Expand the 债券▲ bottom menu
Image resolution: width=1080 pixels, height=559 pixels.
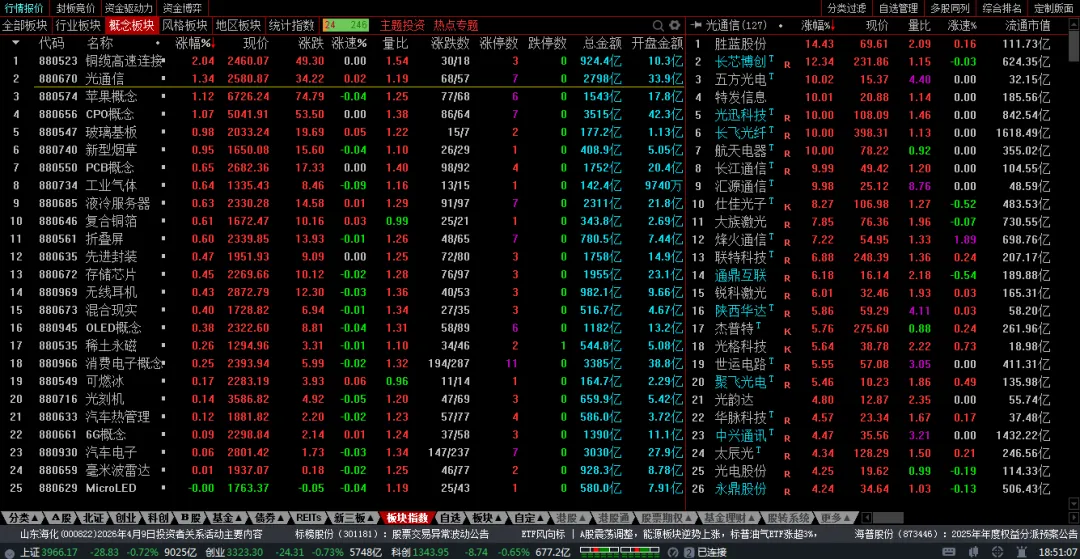(x=267, y=518)
